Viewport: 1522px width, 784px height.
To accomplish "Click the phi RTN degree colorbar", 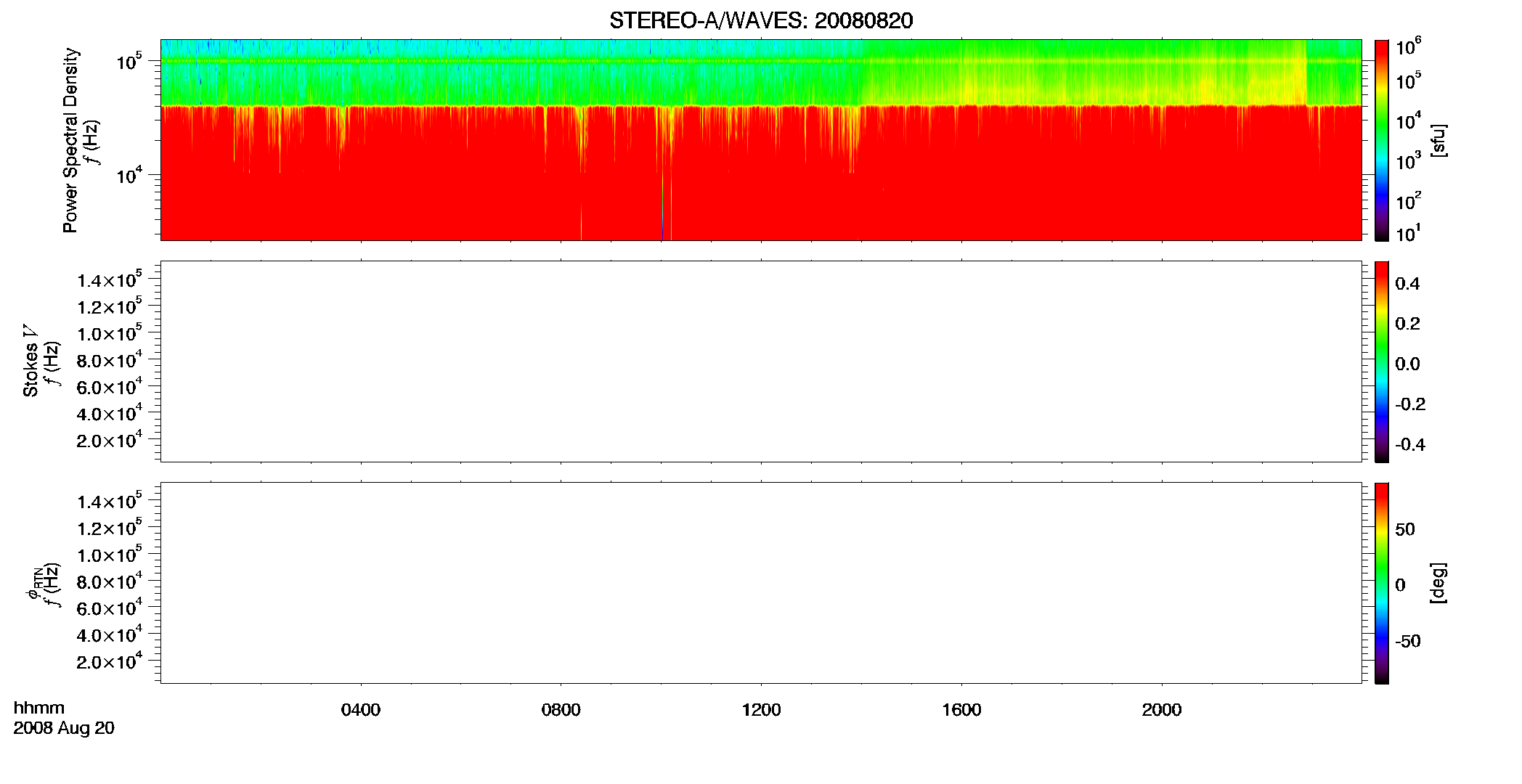I will 1382,583.
